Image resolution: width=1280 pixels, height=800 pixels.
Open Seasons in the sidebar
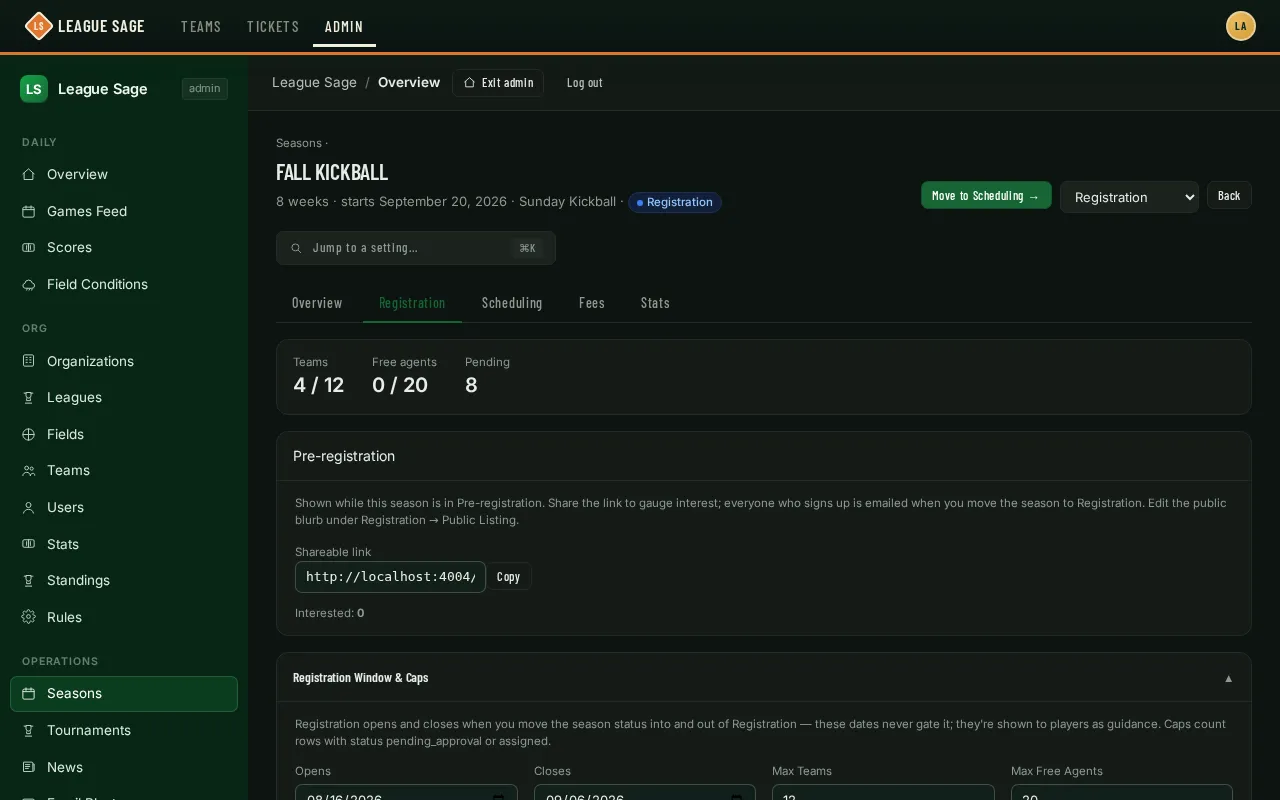124,694
